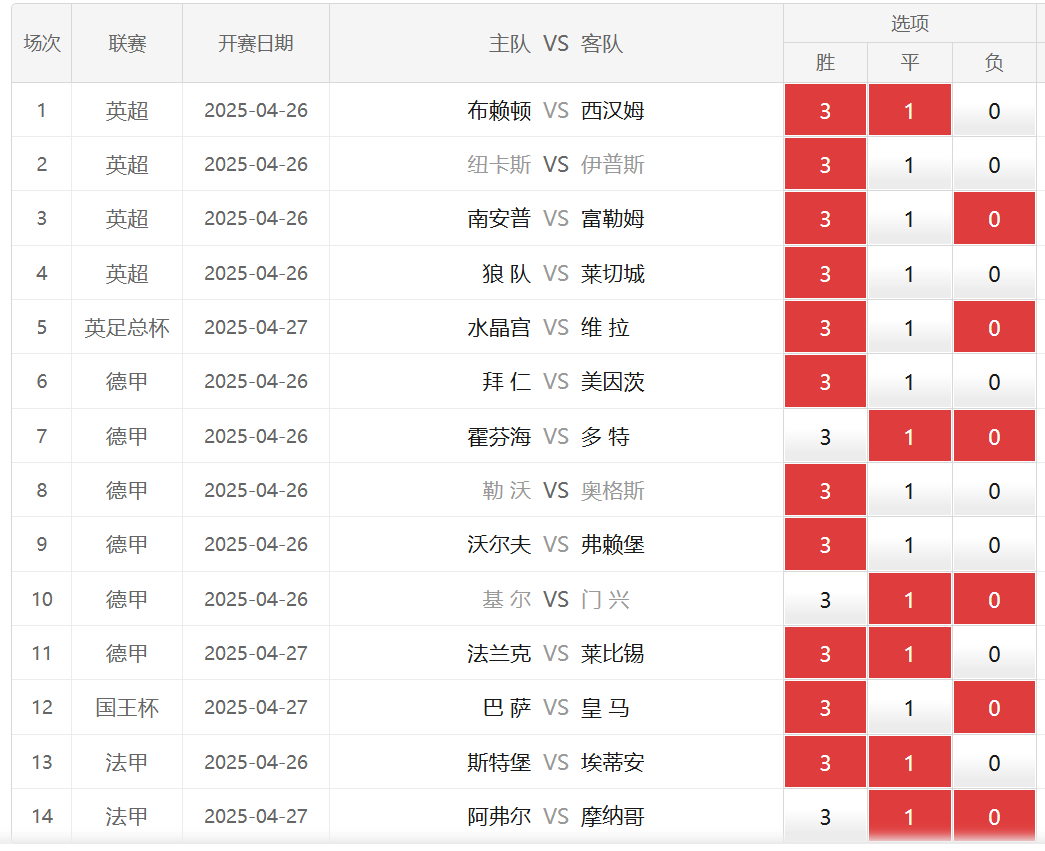Screen dimensions: 1045x851
Task: Click the home team 霍芬海
Action: pyautogui.click(x=499, y=436)
